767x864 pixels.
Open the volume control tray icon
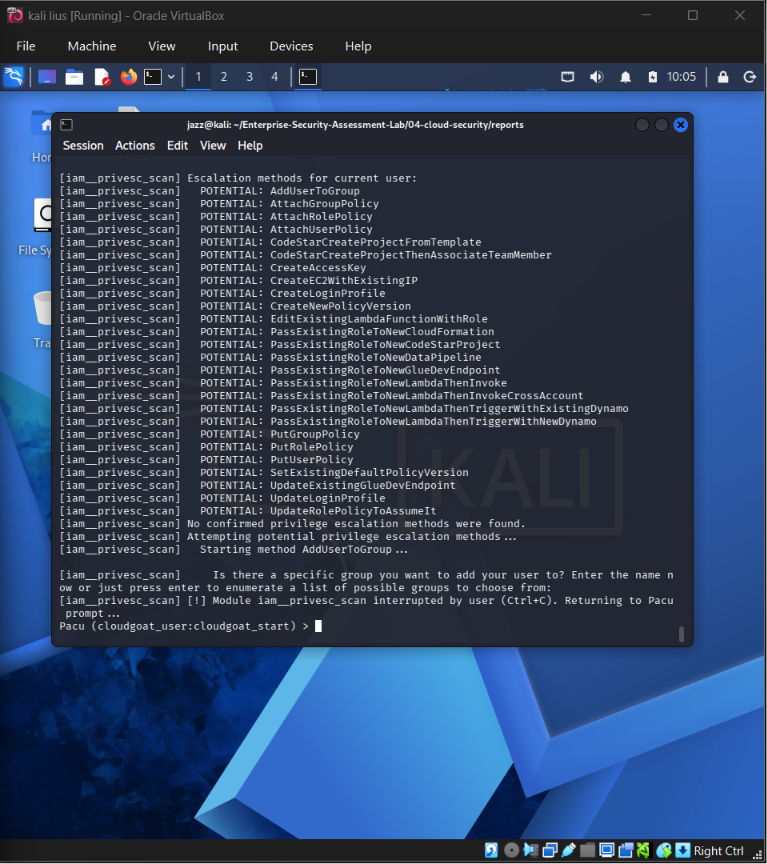point(596,77)
